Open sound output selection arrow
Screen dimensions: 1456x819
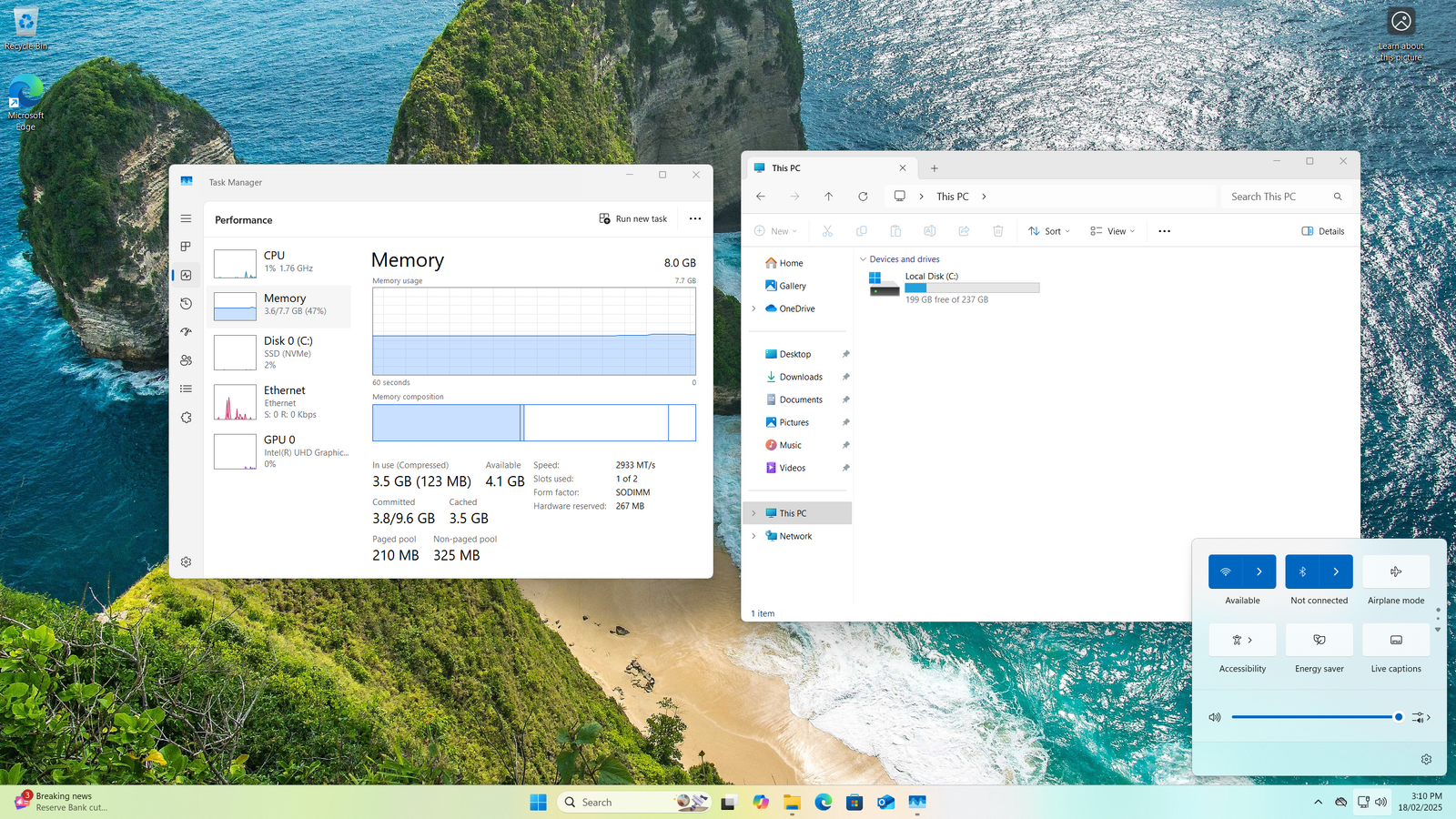pyautogui.click(x=1421, y=717)
